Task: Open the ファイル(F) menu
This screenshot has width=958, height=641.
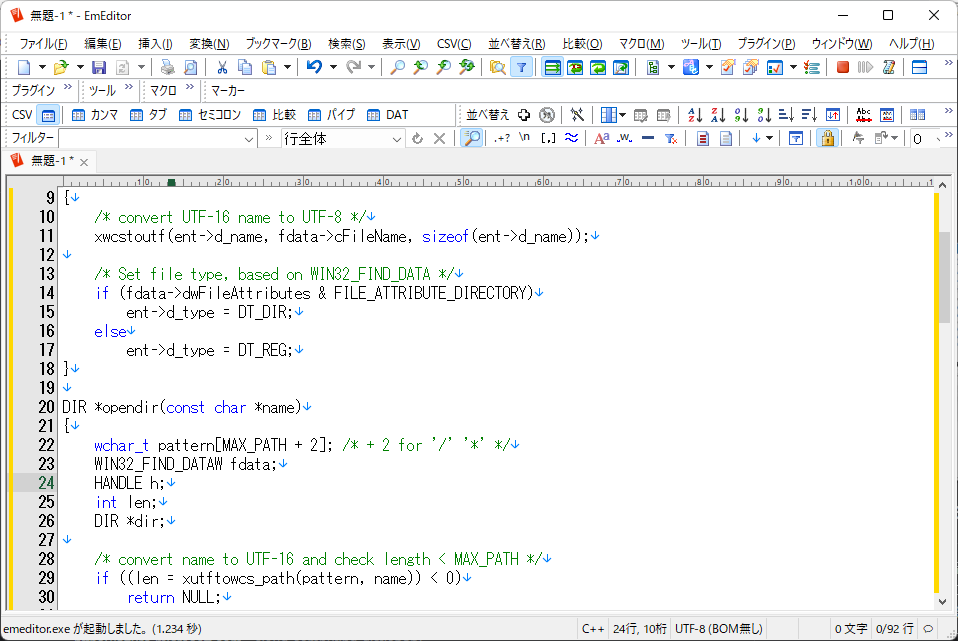Action: (43, 44)
